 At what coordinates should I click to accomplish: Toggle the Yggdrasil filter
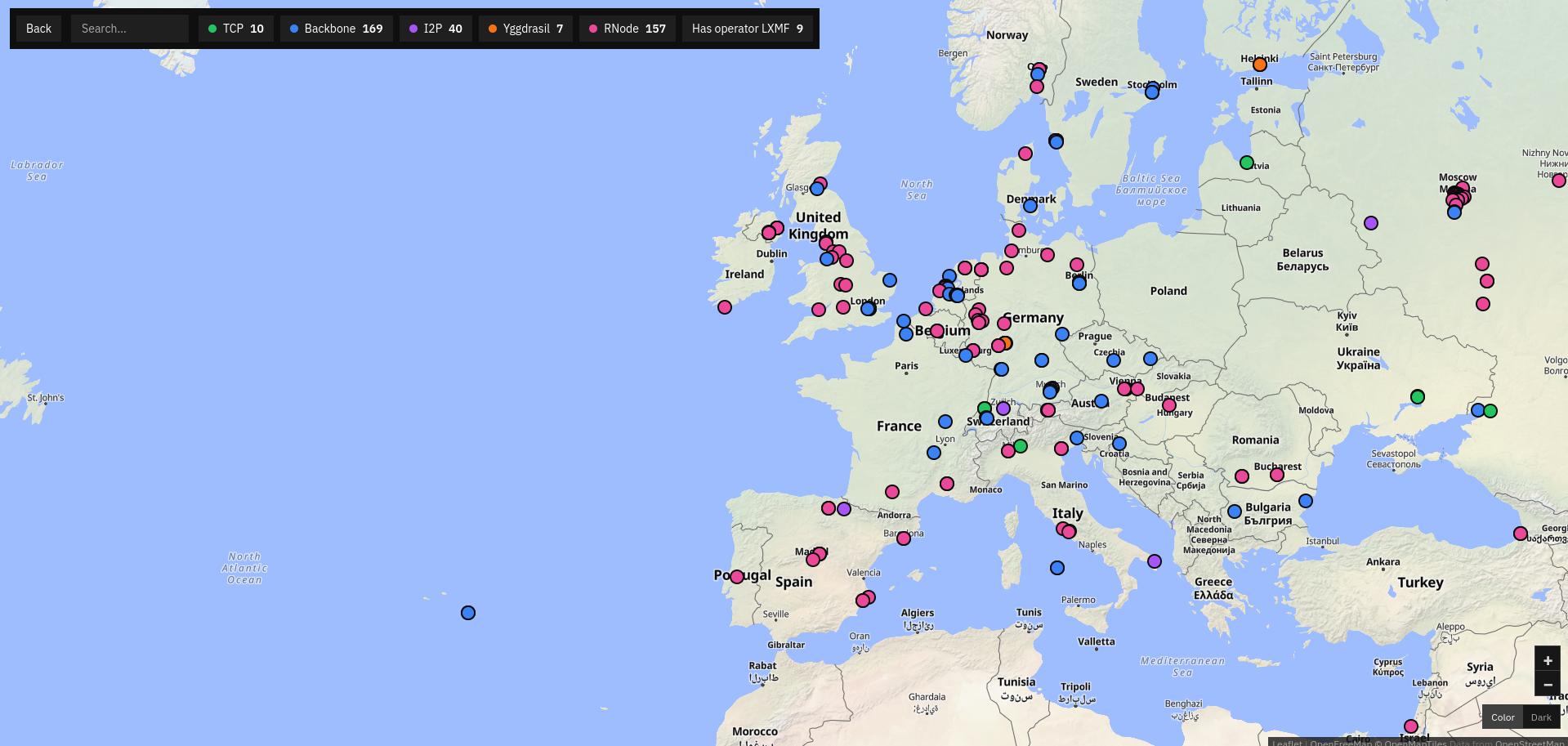[526, 29]
